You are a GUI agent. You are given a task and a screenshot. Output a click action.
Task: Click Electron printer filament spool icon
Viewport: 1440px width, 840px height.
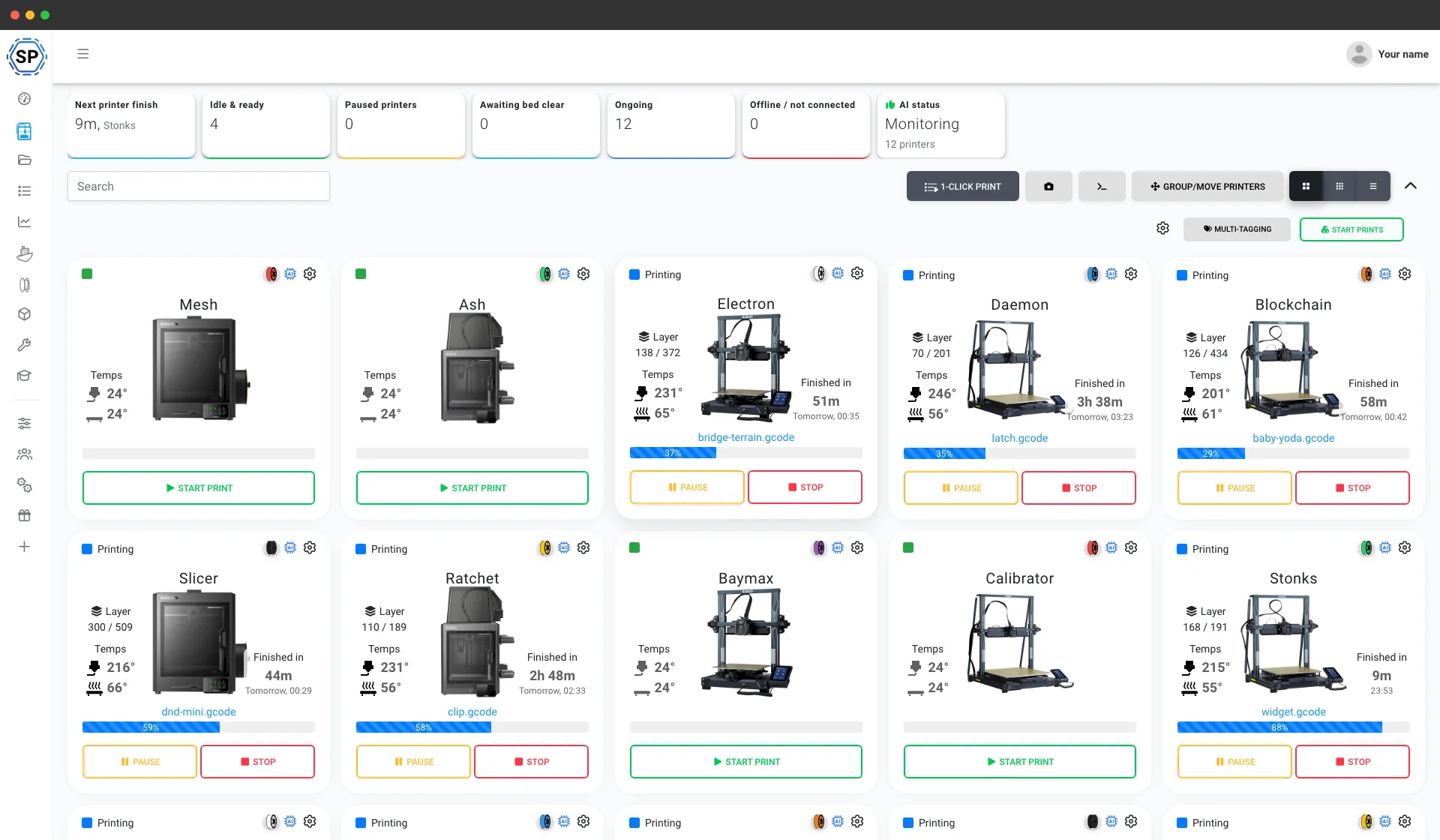coord(819,274)
